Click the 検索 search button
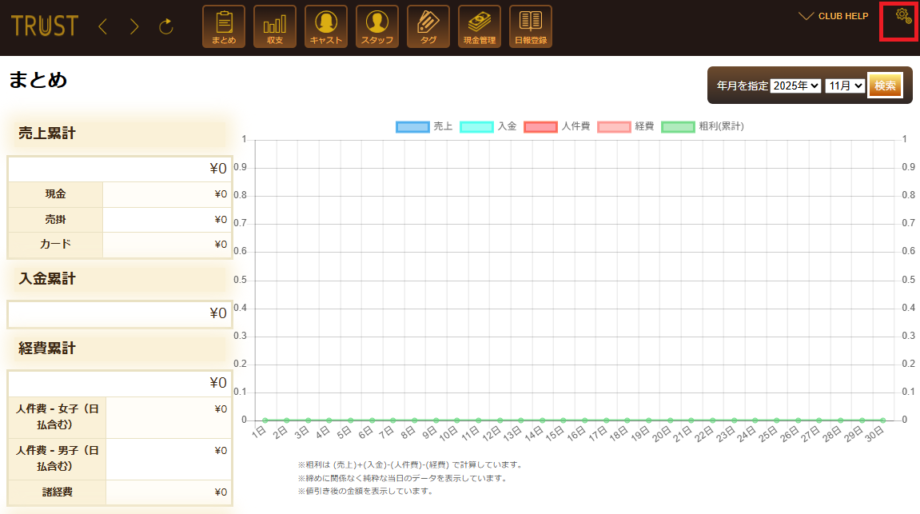This screenshot has width=920, height=514. (x=885, y=86)
